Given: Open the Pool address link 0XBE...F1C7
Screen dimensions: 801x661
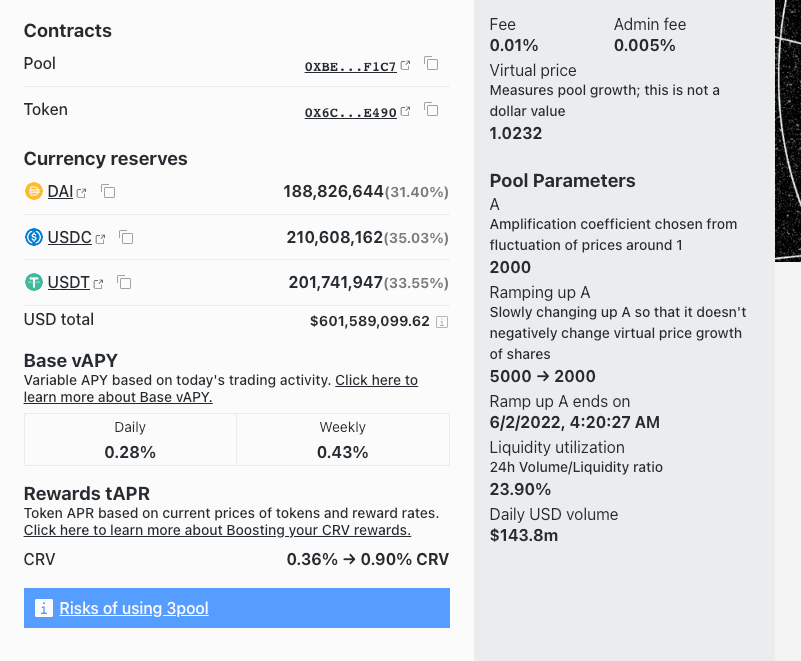Looking at the screenshot, I should pyautogui.click(x=350, y=67).
